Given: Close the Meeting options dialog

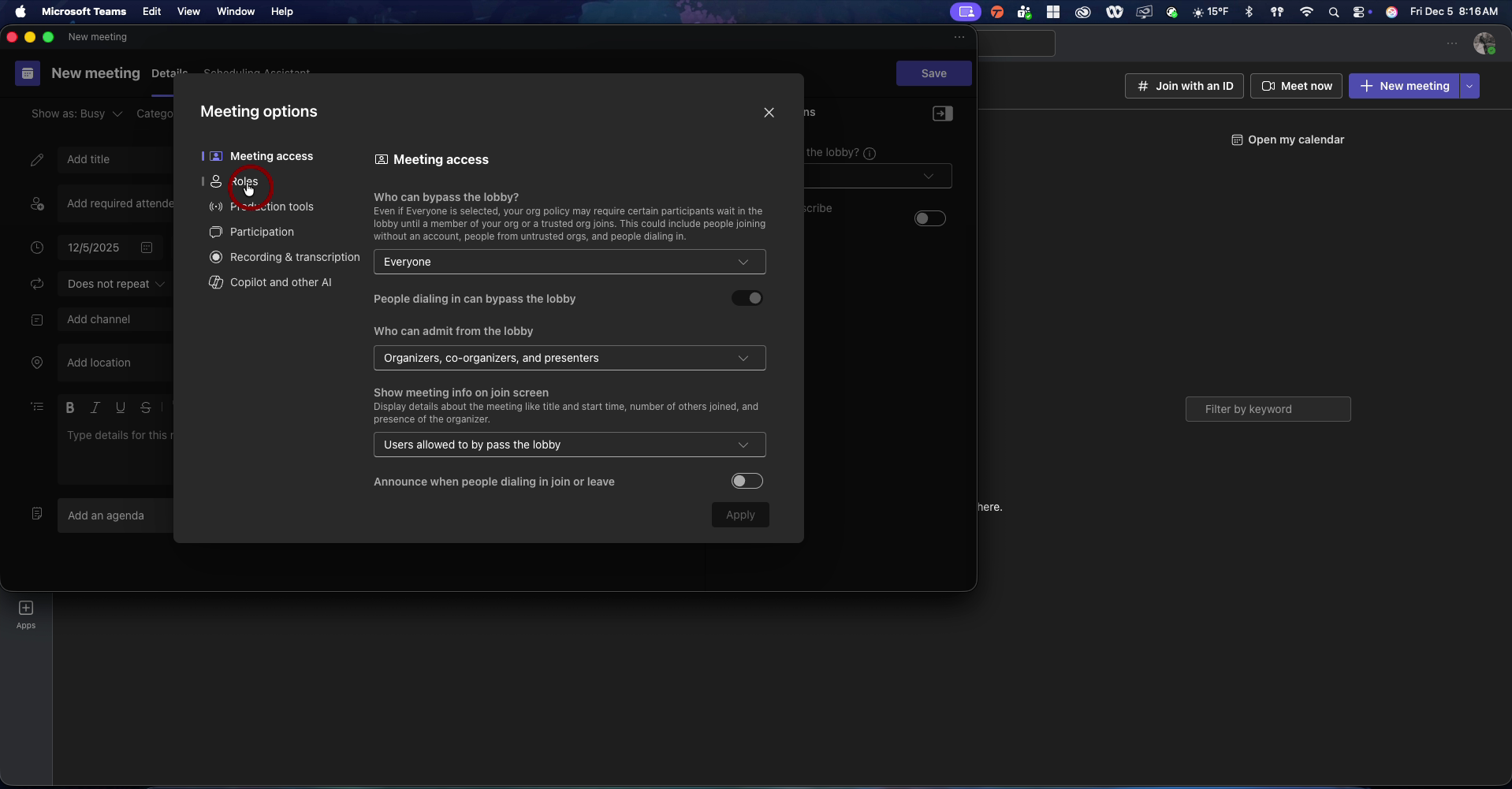Looking at the screenshot, I should tap(769, 113).
